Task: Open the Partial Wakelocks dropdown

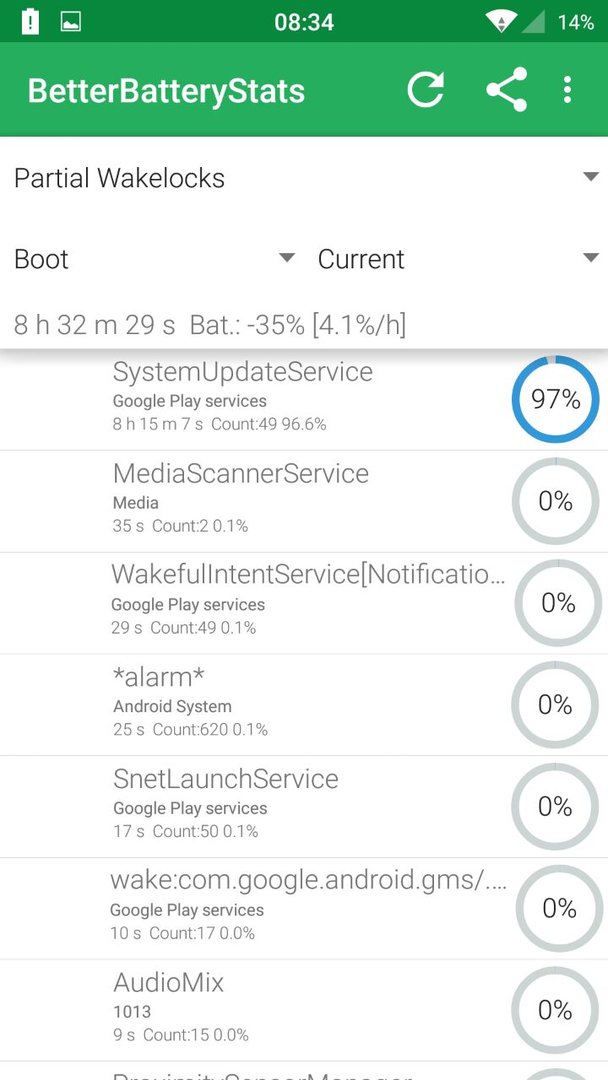Action: (x=304, y=178)
